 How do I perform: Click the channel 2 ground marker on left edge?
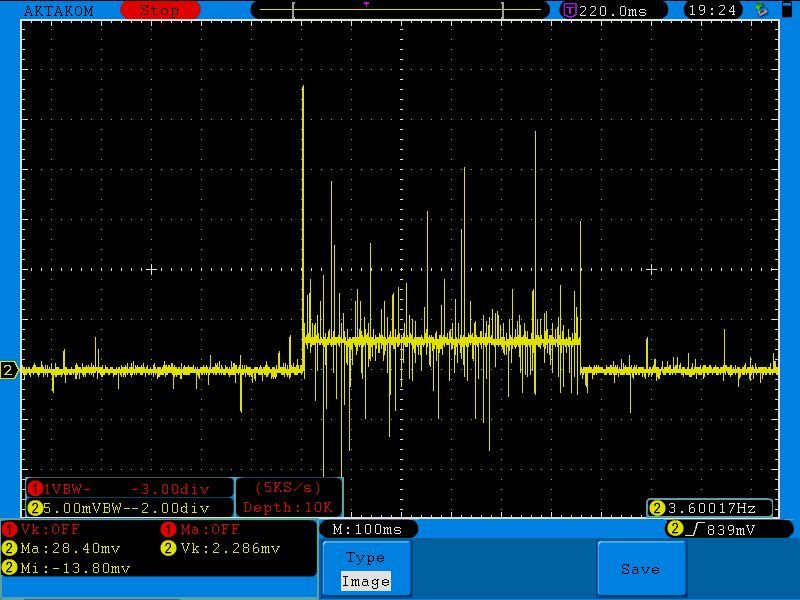point(9,371)
